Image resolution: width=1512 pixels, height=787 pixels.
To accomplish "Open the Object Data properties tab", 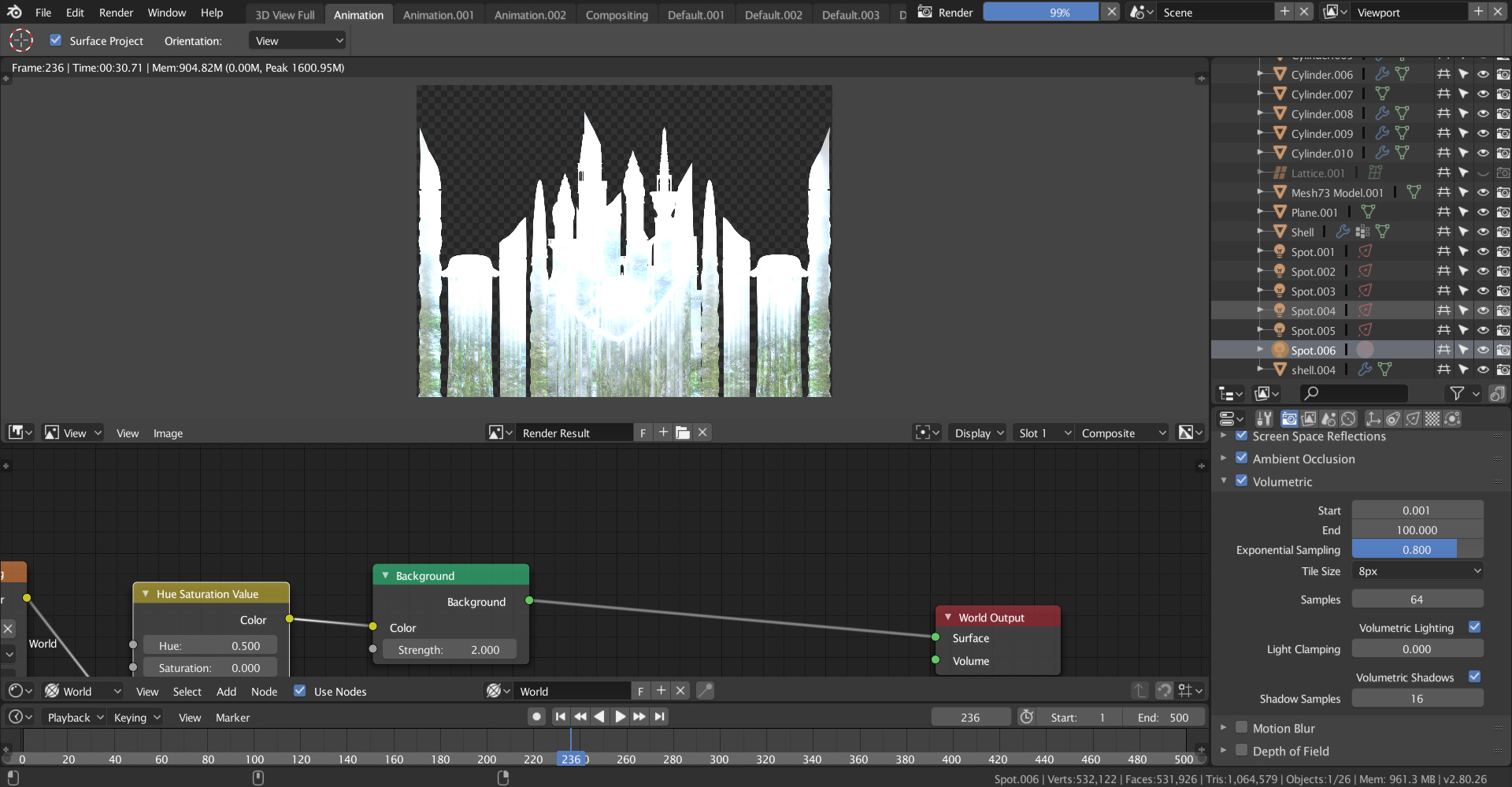I will (x=1413, y=418).
